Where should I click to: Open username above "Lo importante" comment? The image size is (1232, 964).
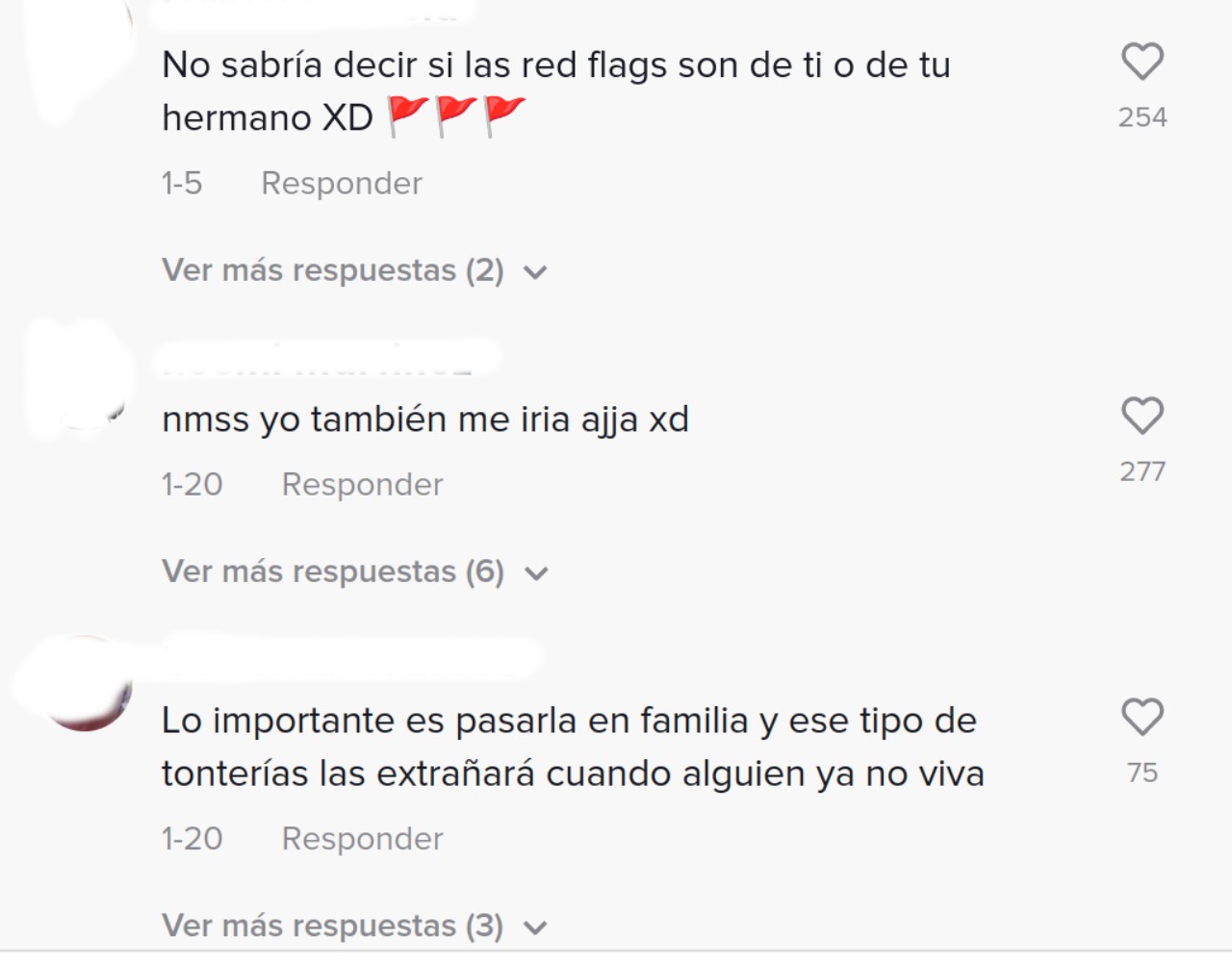351,656
